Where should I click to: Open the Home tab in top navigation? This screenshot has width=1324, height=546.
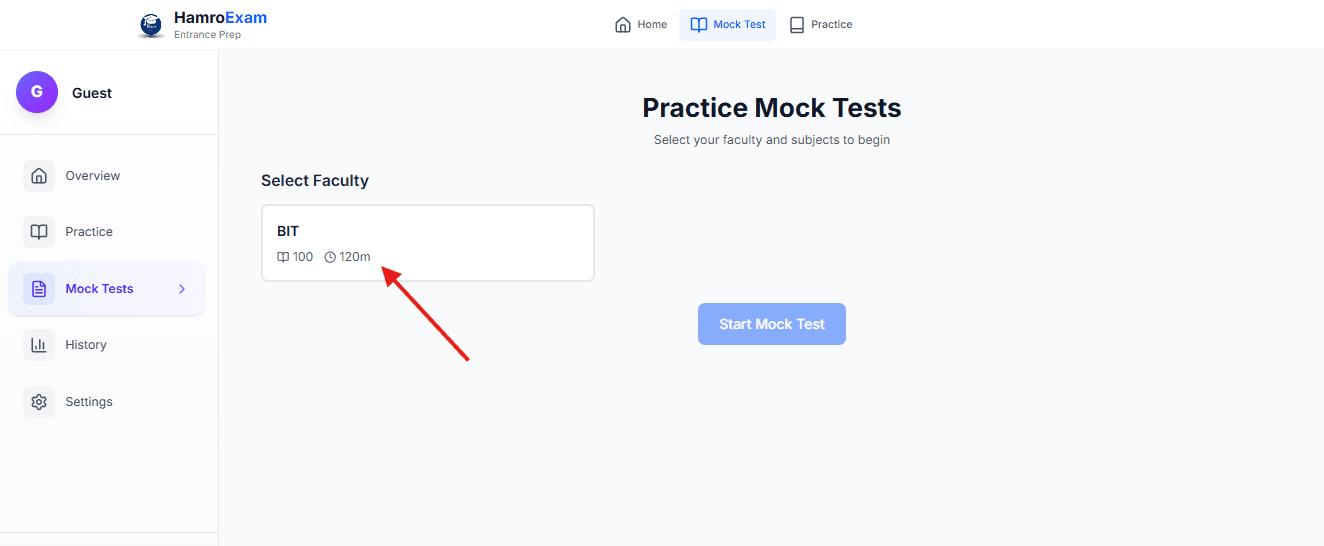pos(641,25)
